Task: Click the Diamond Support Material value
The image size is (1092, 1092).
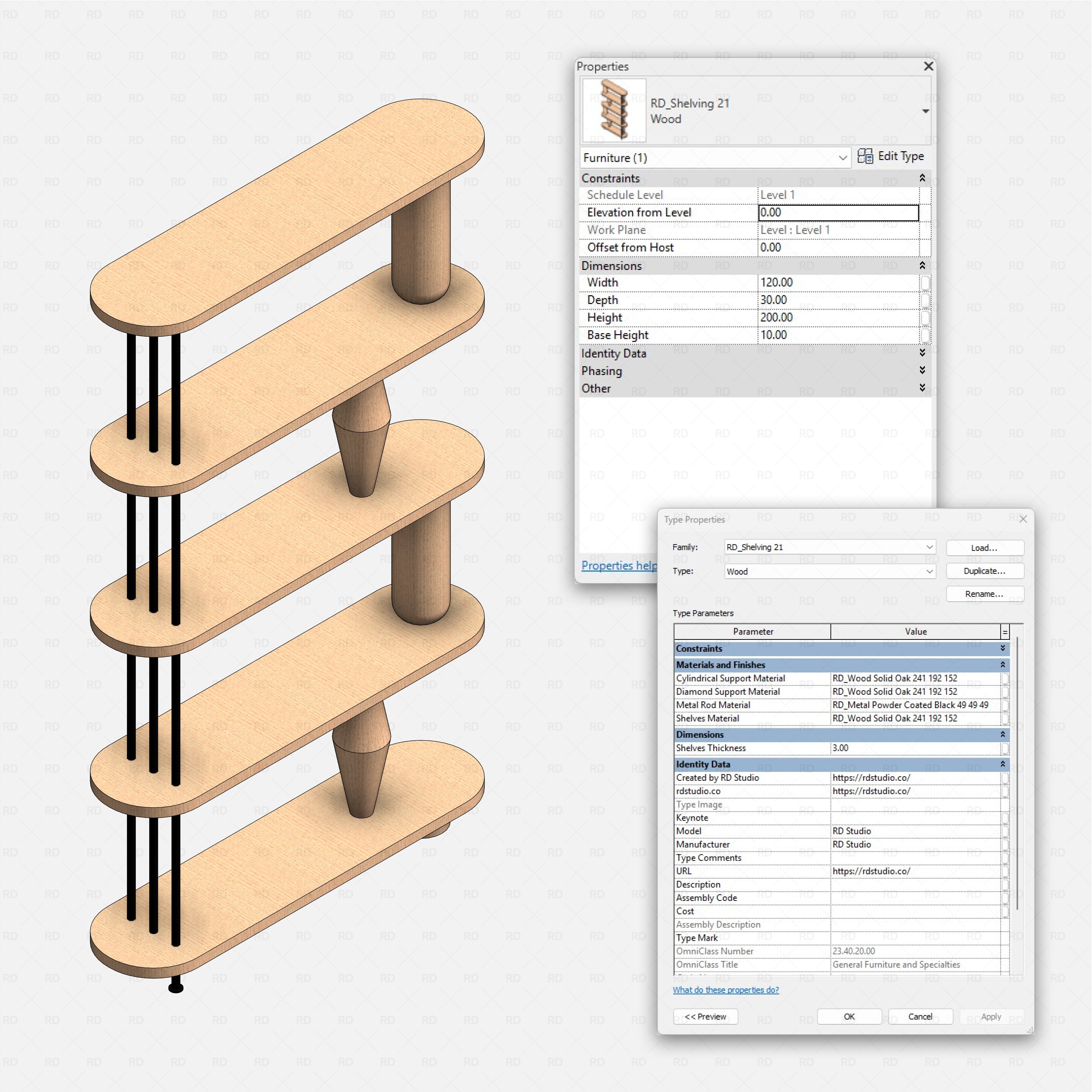Action: tap(916, 692)
